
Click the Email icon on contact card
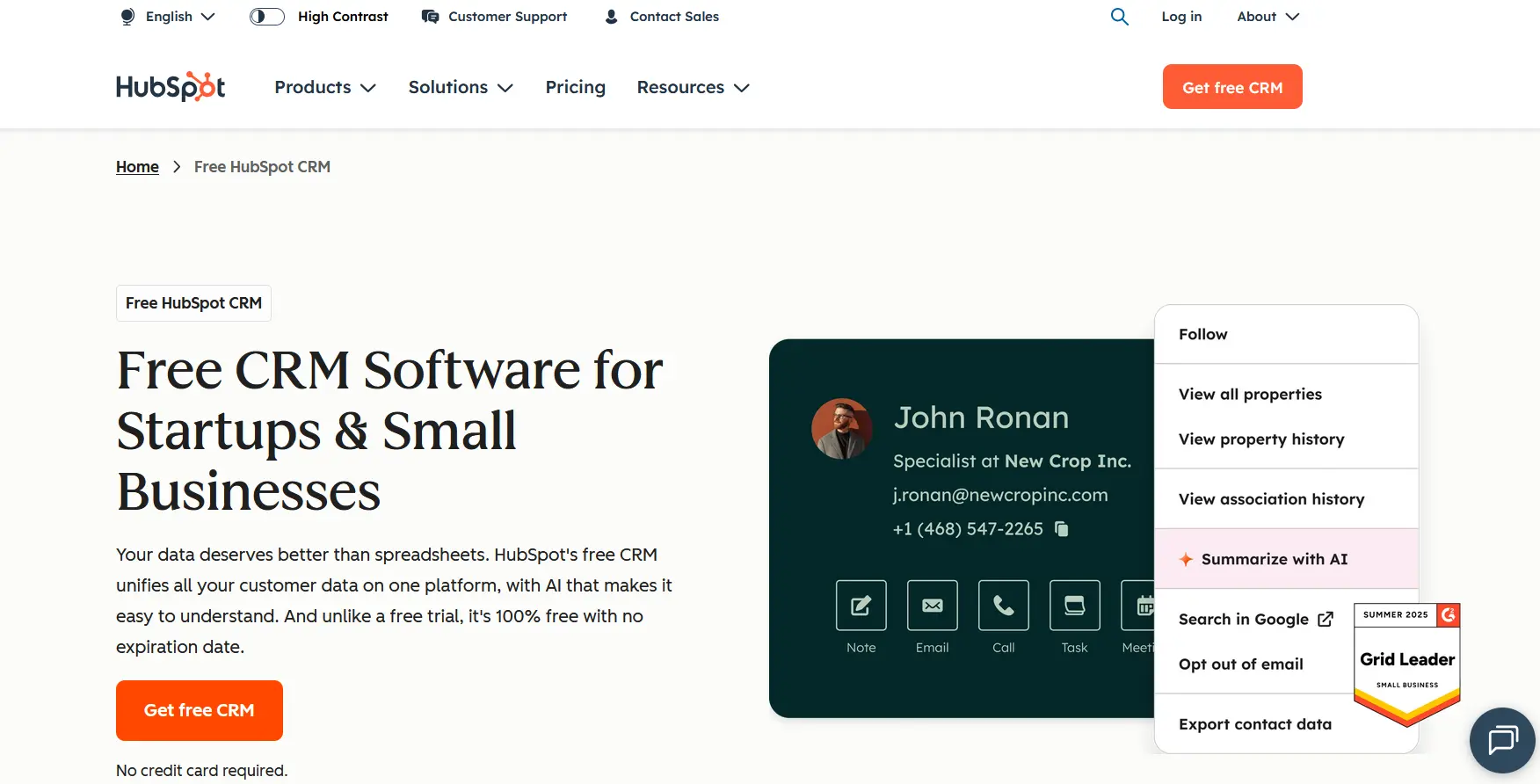point(933,605)
